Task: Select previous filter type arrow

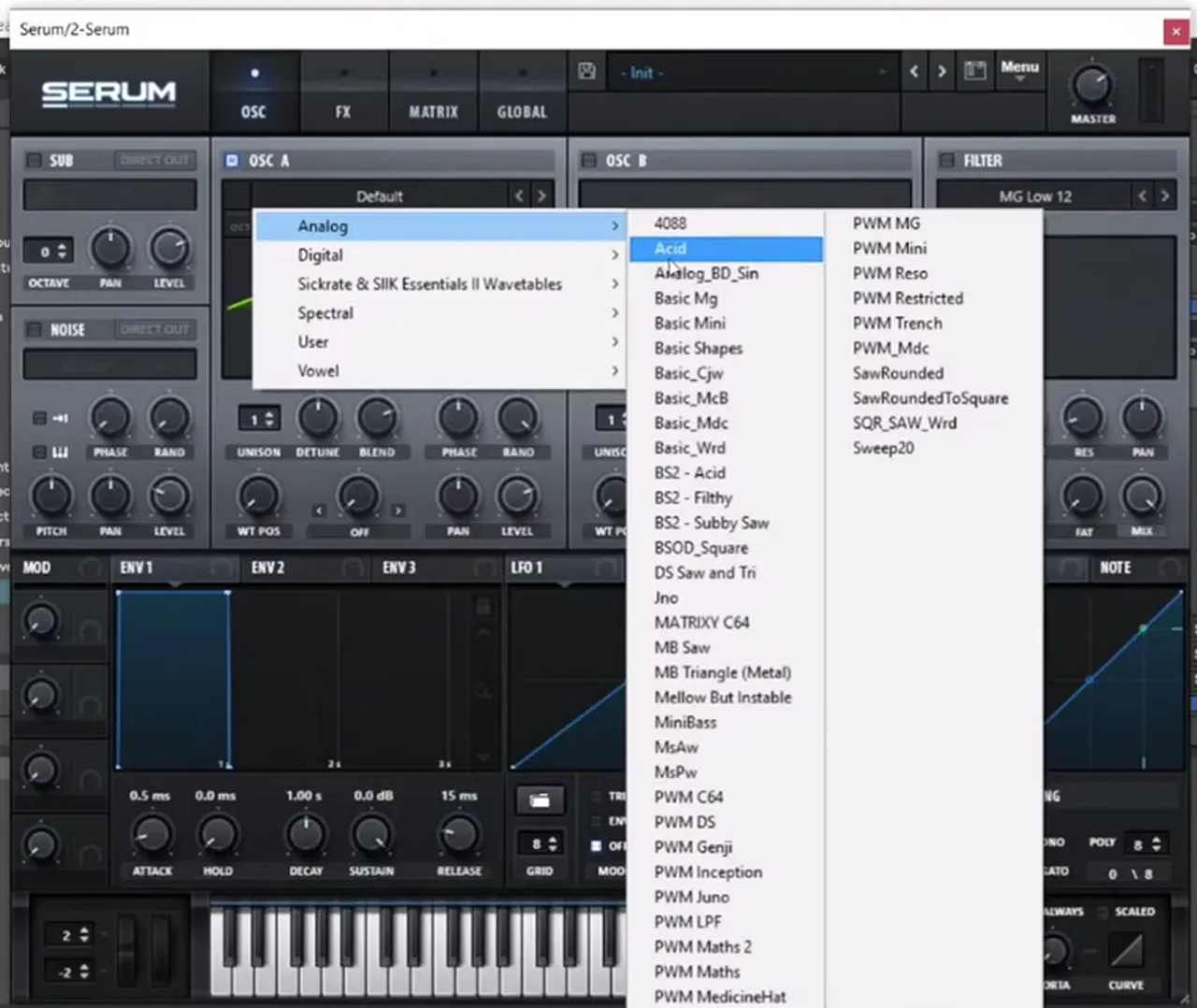Action: [x=1142, y=196]
